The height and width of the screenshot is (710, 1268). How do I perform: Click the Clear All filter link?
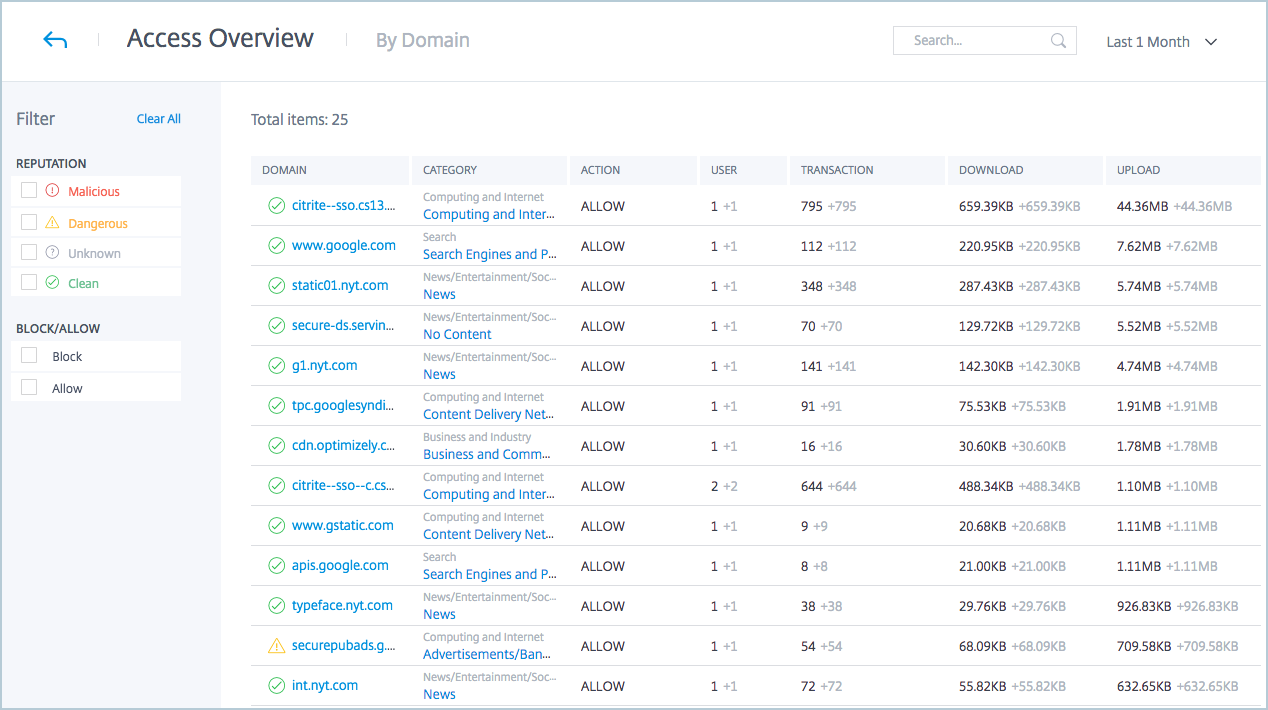[x=158, y=119]
